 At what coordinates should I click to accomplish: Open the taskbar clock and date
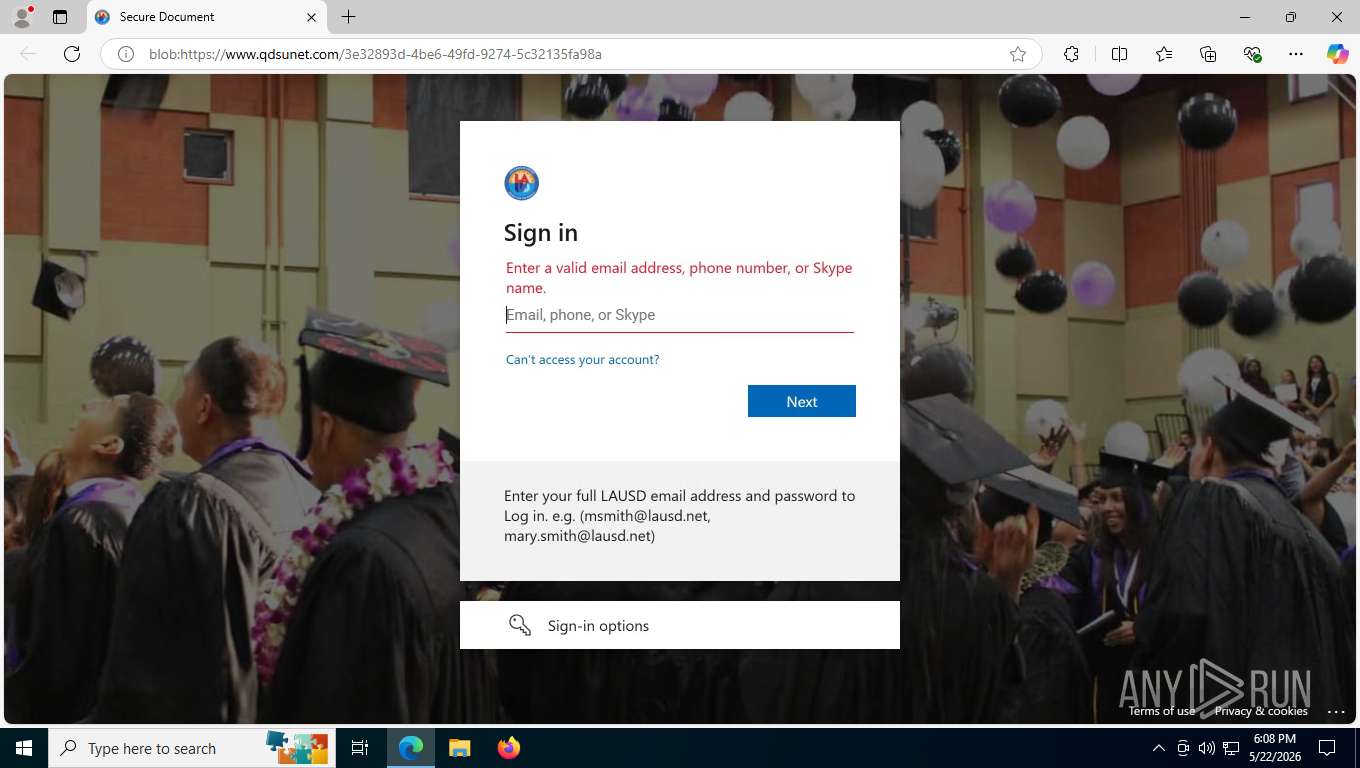pos(1274,748)
